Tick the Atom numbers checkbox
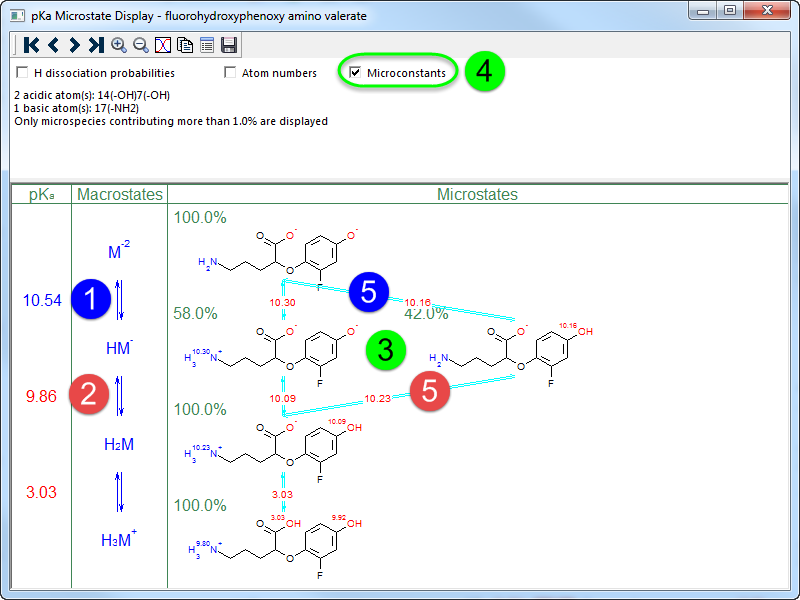The image size is (800, 600). [x=230, y=72]
